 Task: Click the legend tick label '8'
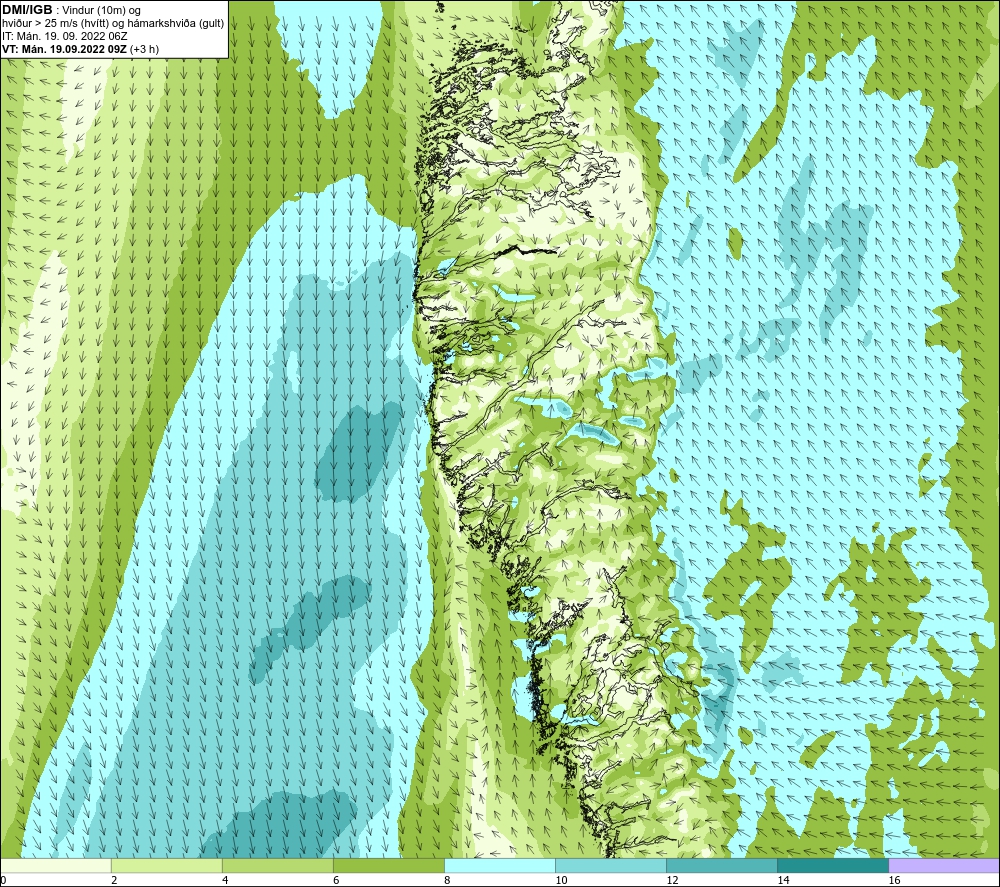point(447,881)
